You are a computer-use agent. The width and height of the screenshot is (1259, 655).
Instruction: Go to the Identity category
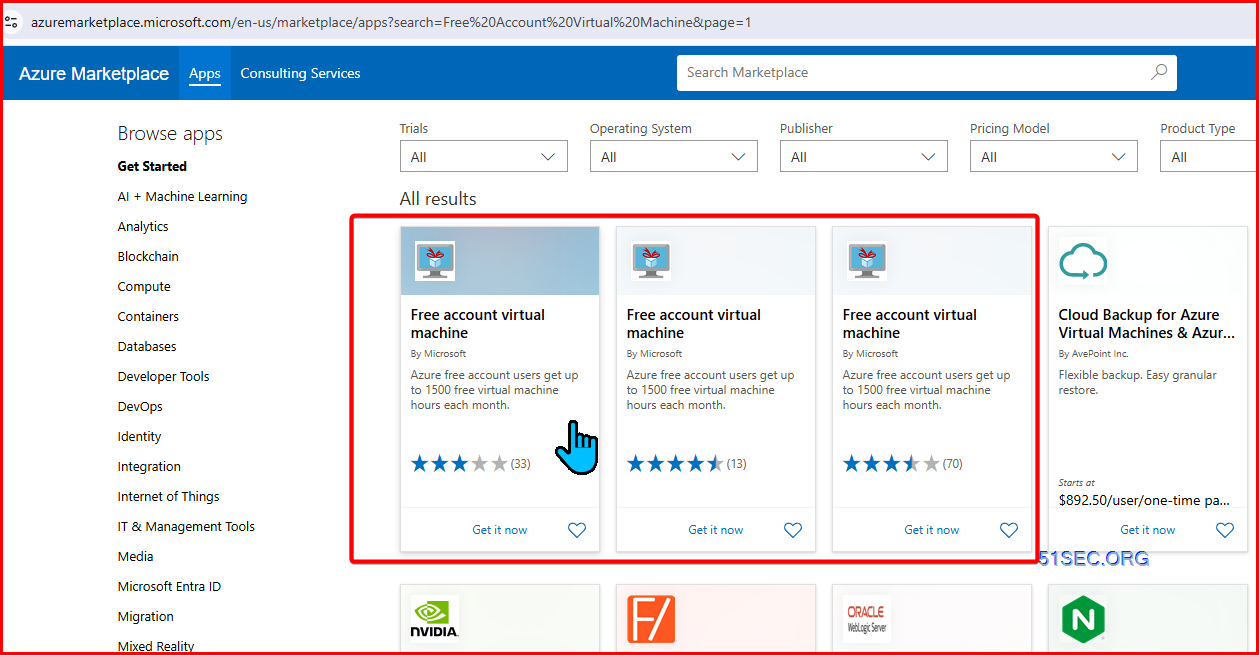[x=139, y=436]
